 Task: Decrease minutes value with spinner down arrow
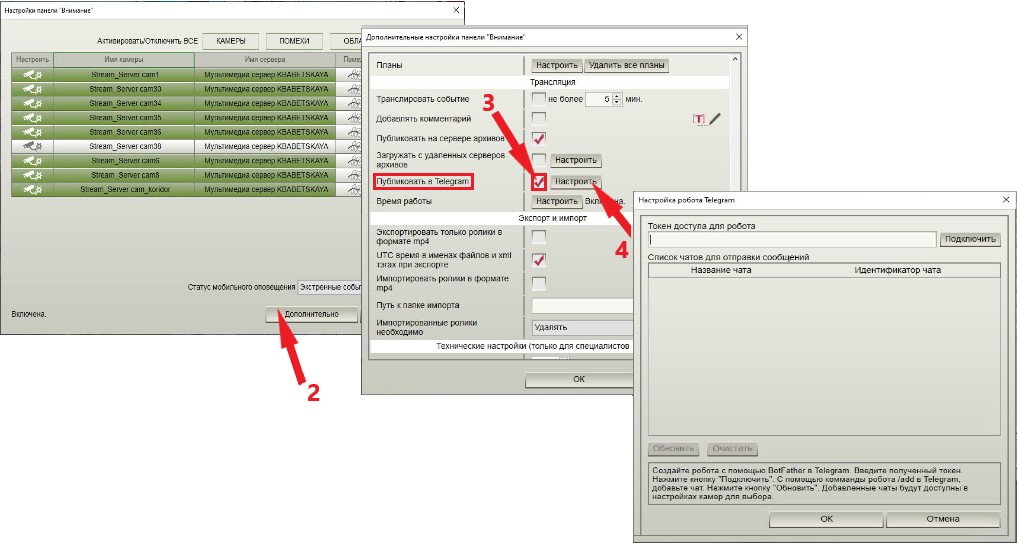[x=617, y=103]
